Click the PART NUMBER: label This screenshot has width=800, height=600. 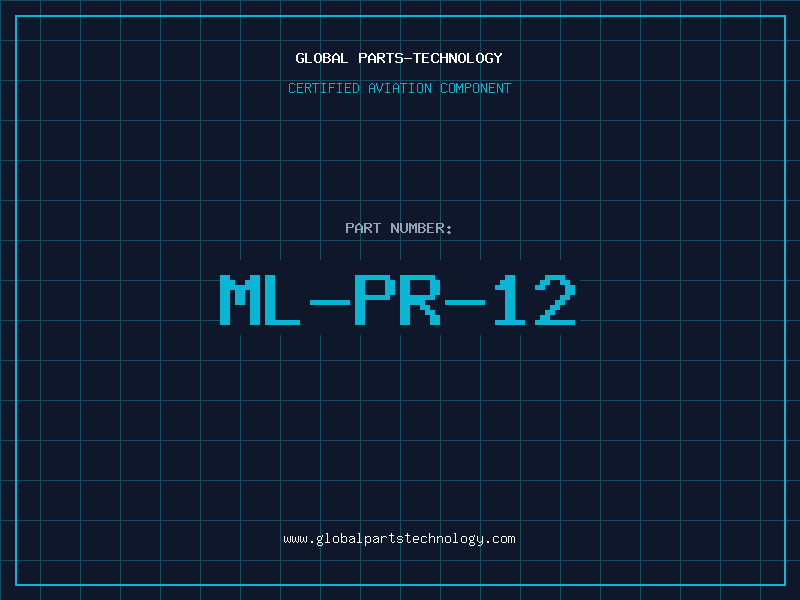coord(398,228)
